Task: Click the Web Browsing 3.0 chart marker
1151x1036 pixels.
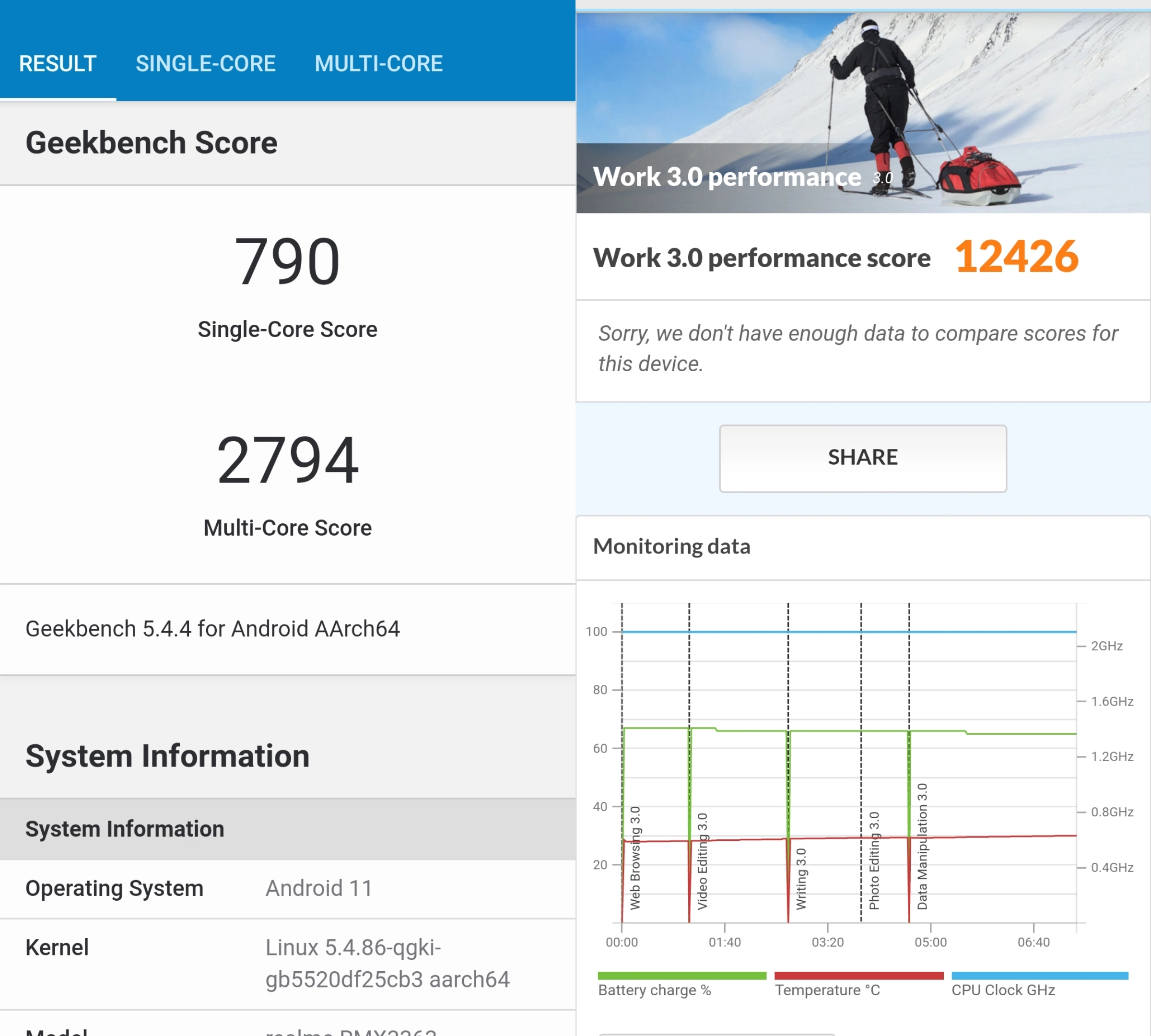Action: tap(635, 858)
